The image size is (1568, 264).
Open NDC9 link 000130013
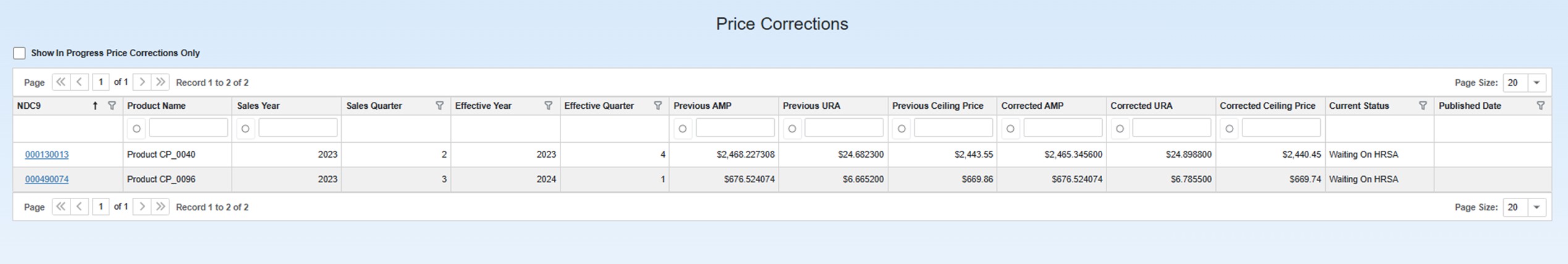pos(47,155)
